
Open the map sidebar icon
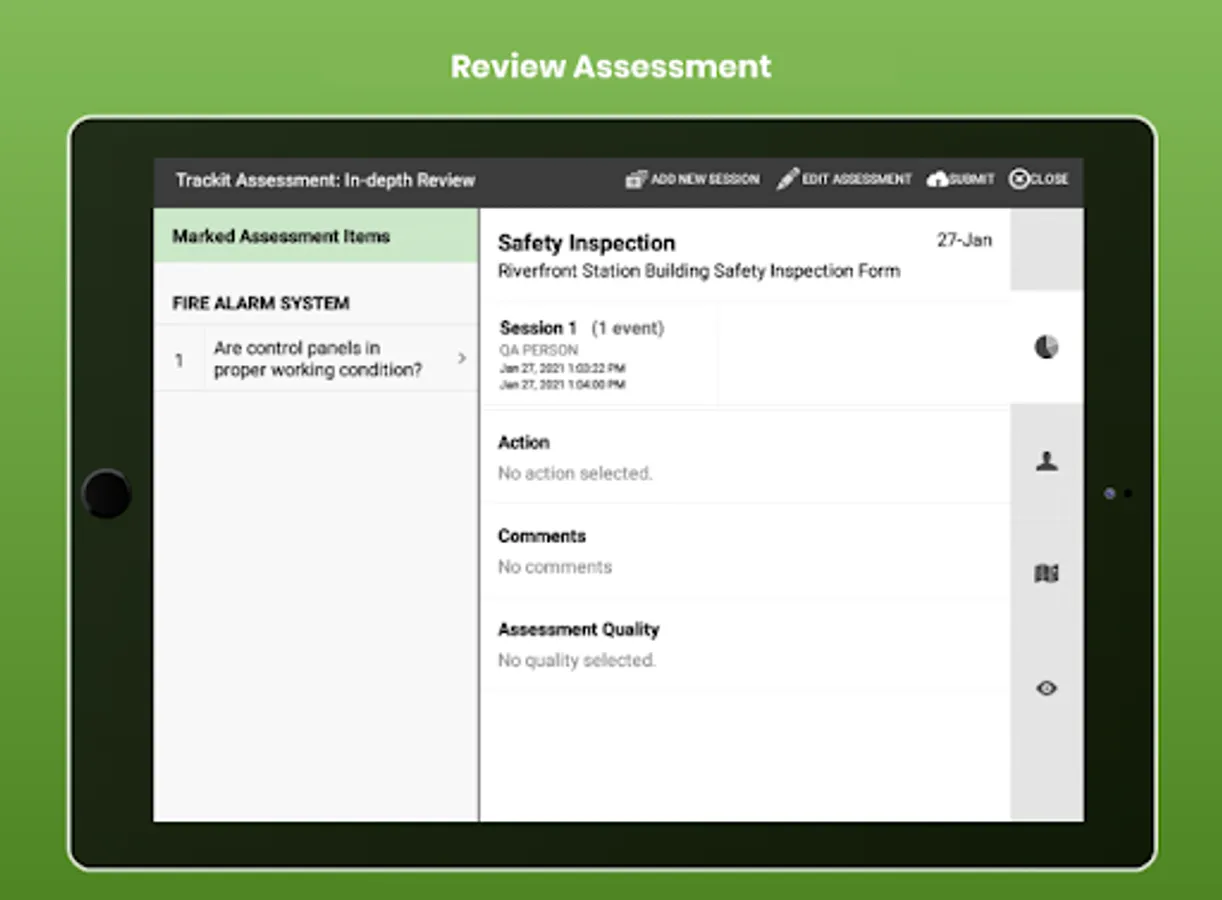point(1046,574)
